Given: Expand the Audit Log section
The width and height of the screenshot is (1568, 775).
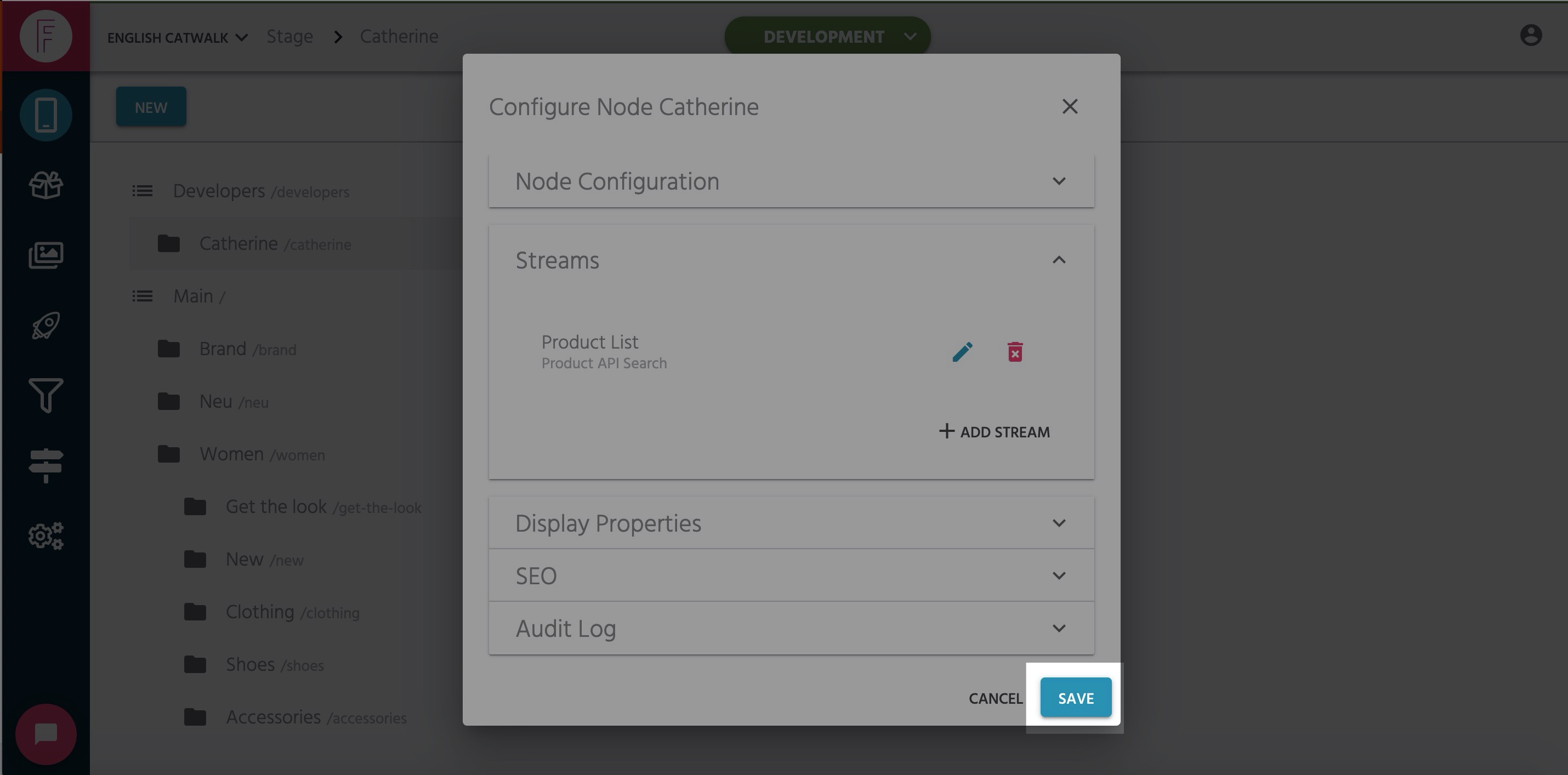Looking at the screenshot, I should pyautogui.click(x=791, y=629).
